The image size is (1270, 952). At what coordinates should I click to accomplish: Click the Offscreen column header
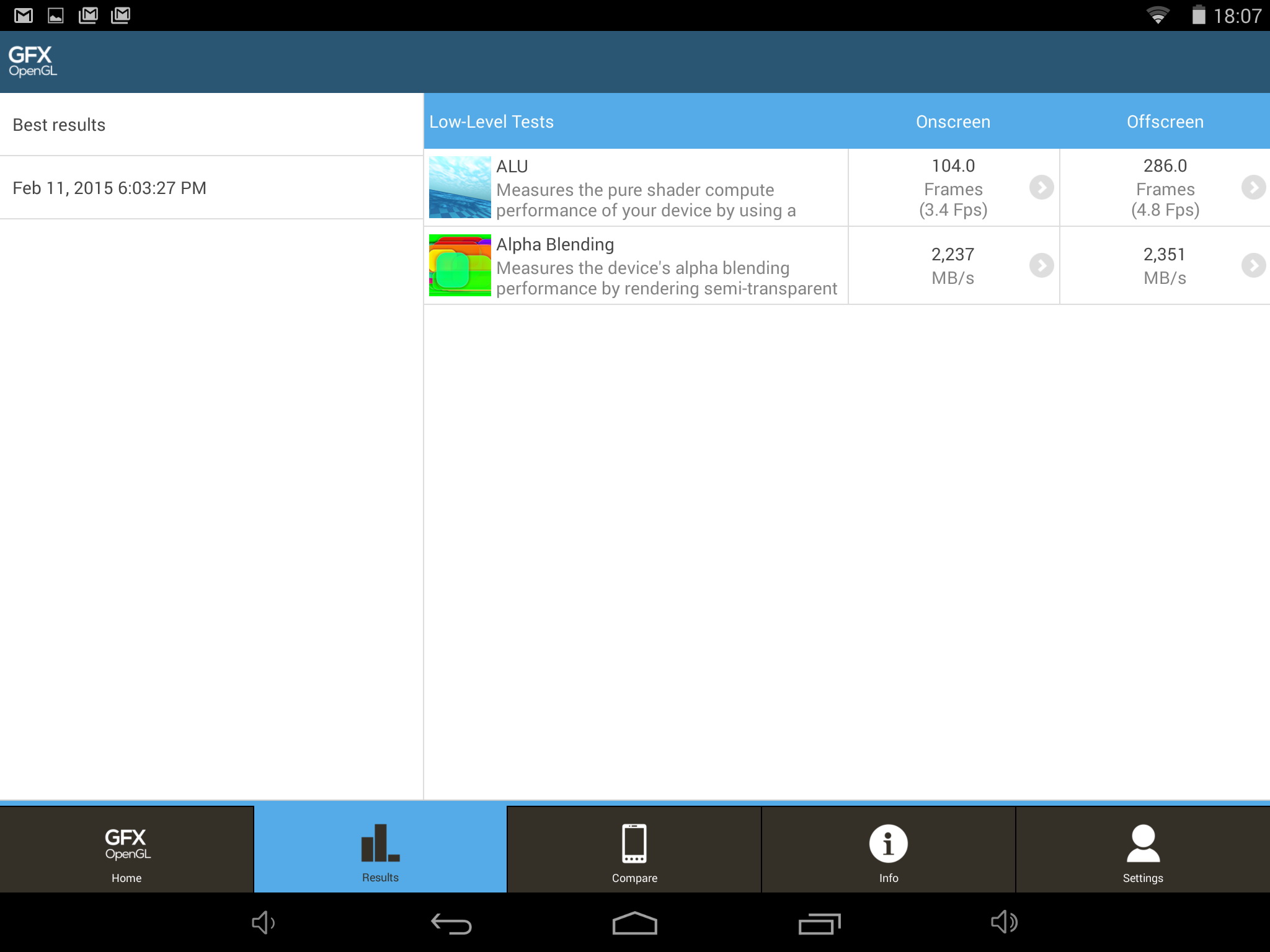[x=1165, y=121]
